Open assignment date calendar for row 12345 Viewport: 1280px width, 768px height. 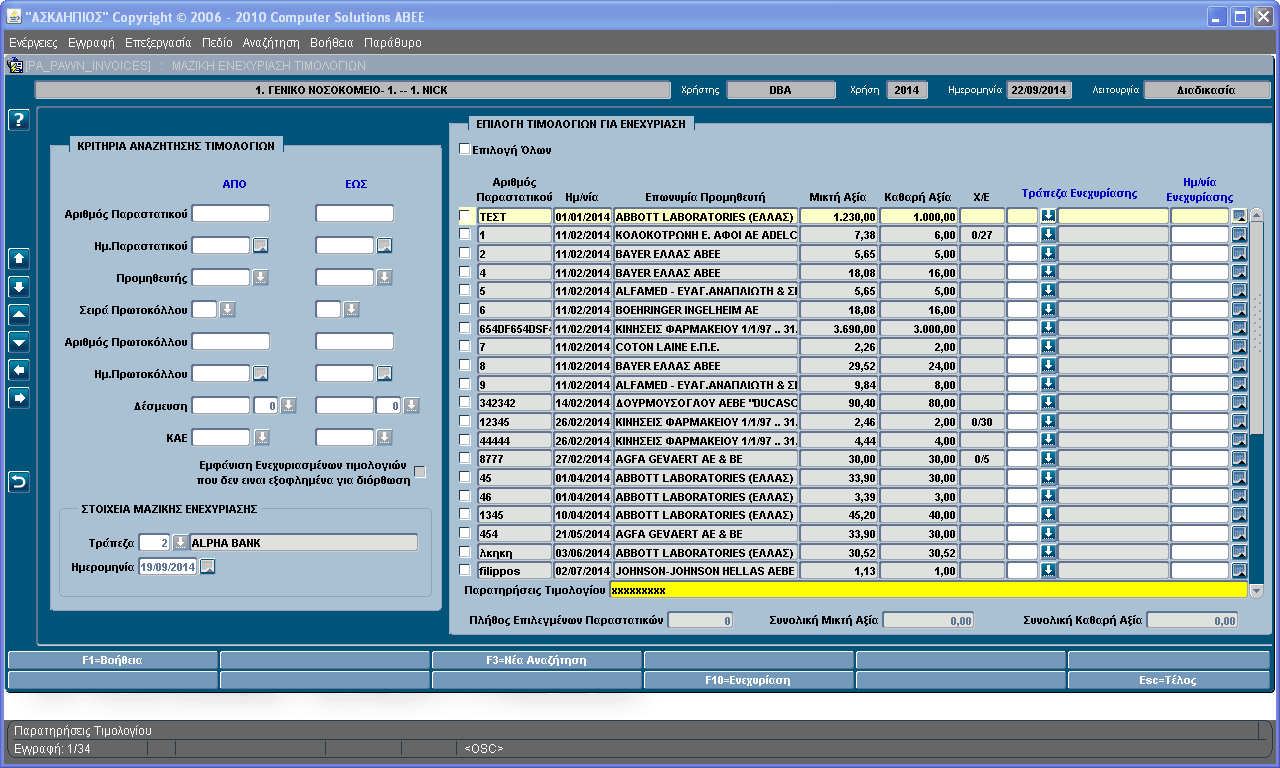coord(1240,421)
